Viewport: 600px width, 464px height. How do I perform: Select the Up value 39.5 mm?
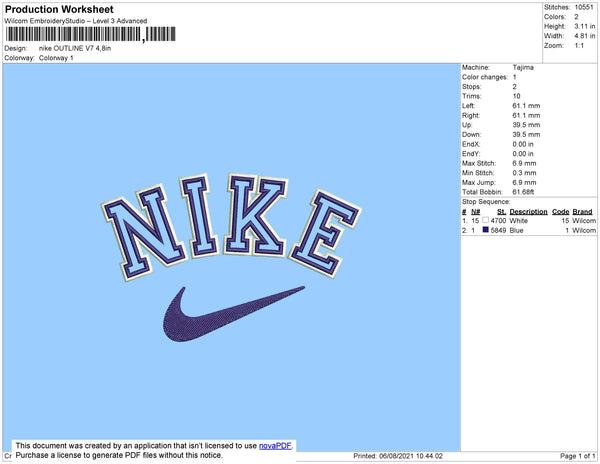point(527,125)
